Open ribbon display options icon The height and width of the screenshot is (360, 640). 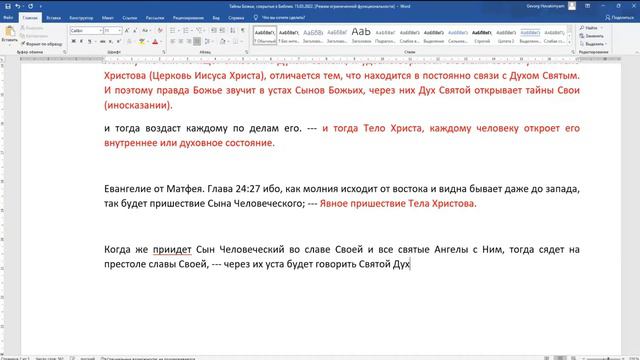587,6
